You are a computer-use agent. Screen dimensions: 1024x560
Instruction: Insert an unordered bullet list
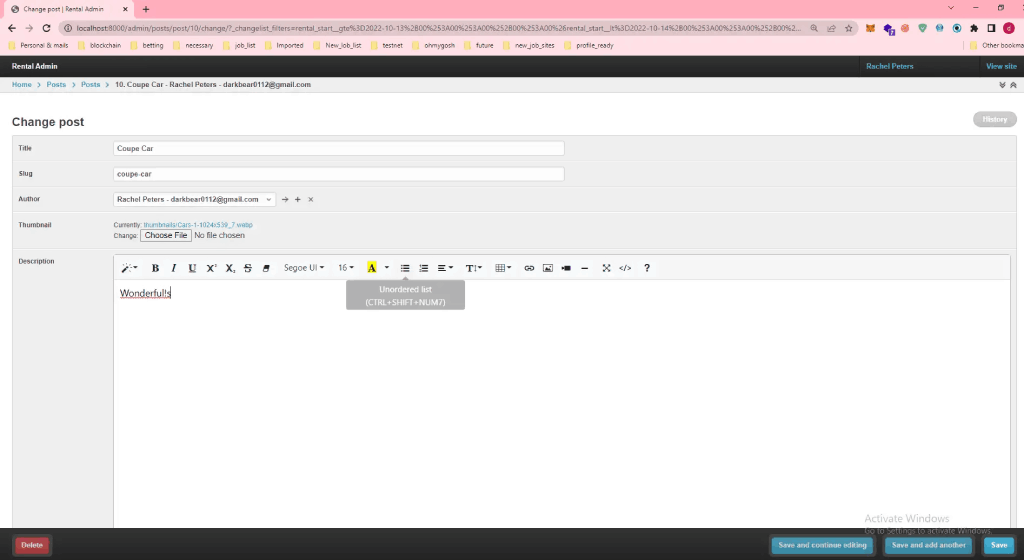pyautogui.click(x=405, y=268)
